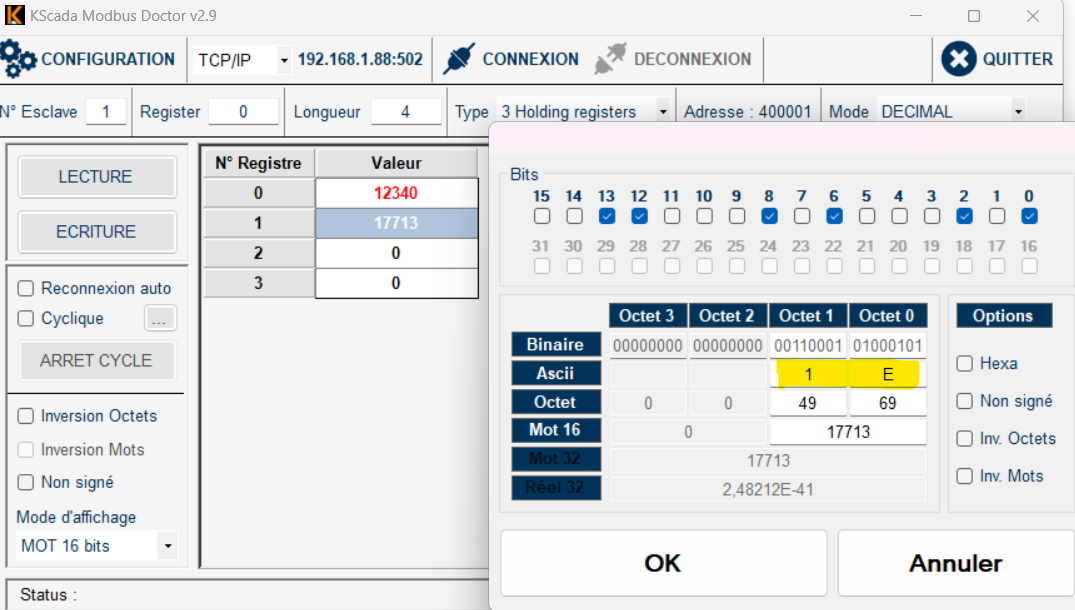
Task: Enable Inversion Octets checkbox
Action: (25, 416)
